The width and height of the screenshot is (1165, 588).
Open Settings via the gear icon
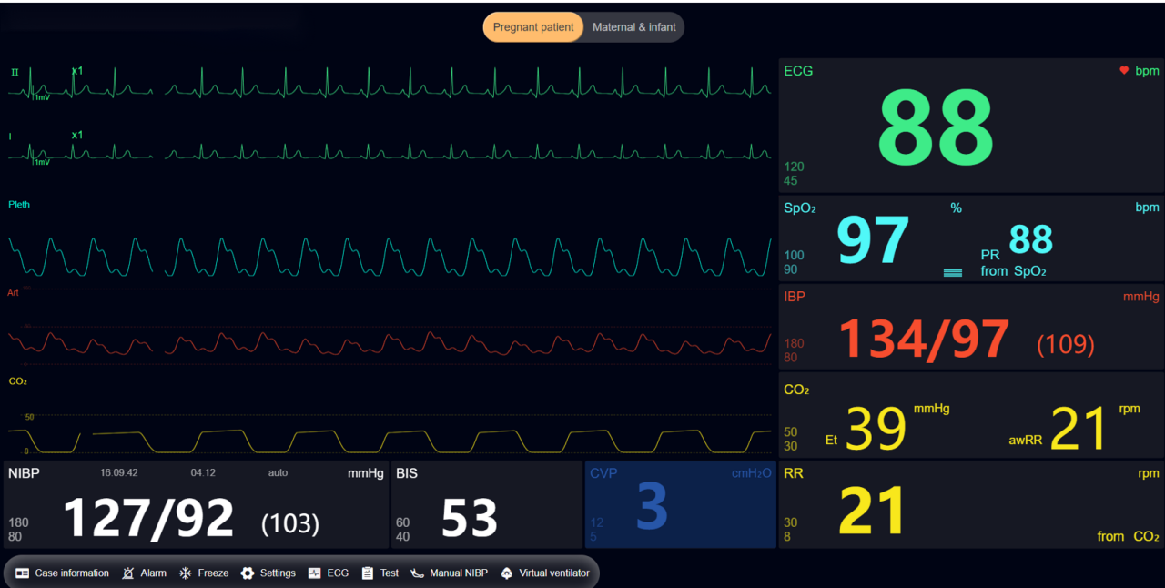[247, 573]
